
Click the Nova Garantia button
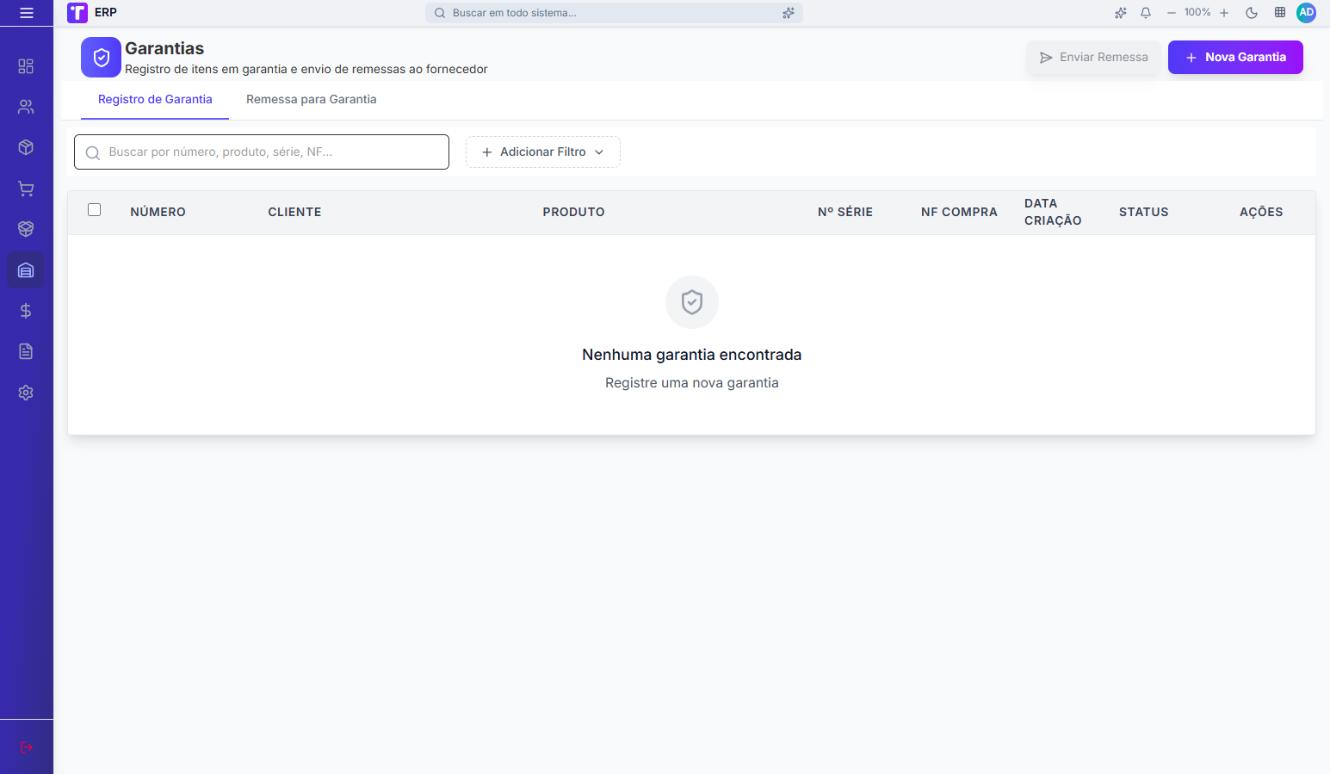point(1235,57)
